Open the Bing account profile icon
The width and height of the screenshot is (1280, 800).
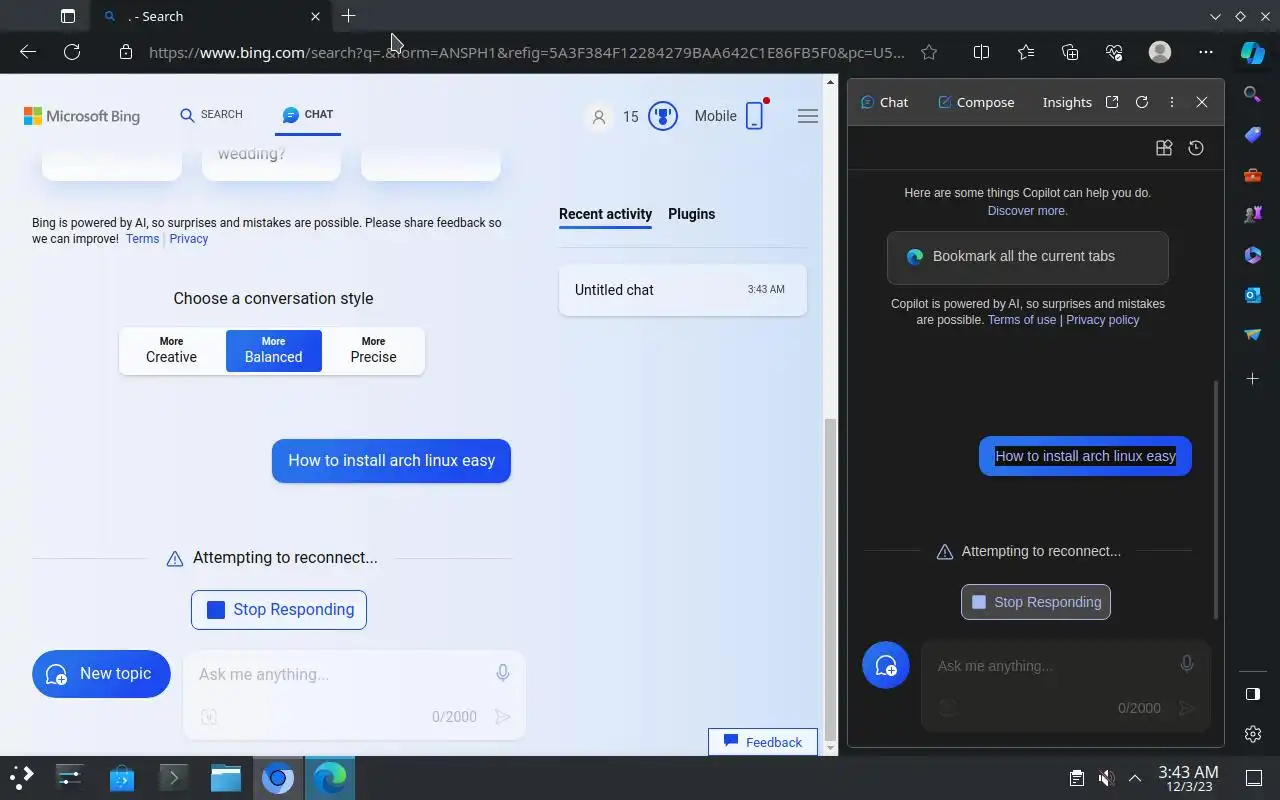click(x=599, y=117)
